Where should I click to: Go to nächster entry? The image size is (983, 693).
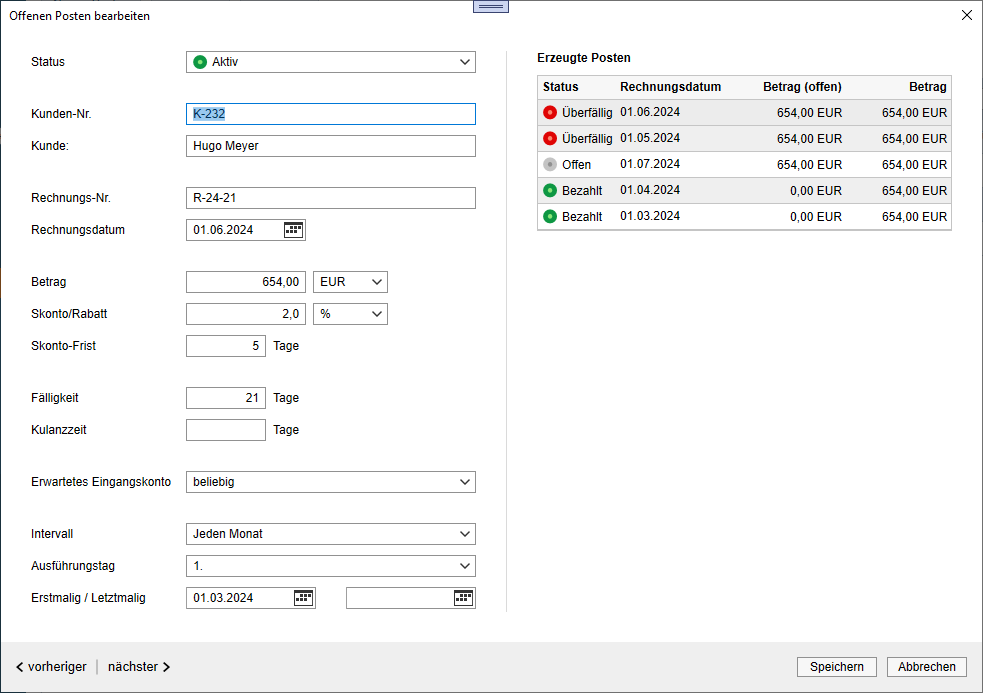(139, 667)
